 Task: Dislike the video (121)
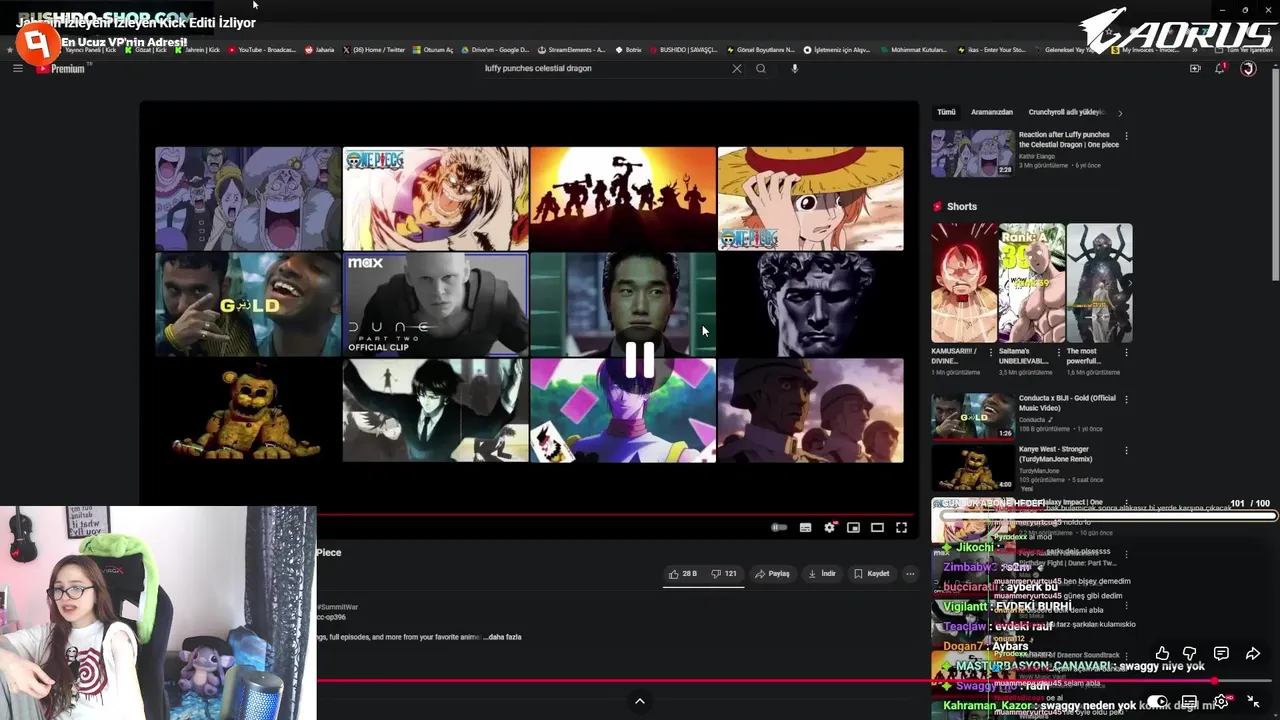tap(724, 574)
